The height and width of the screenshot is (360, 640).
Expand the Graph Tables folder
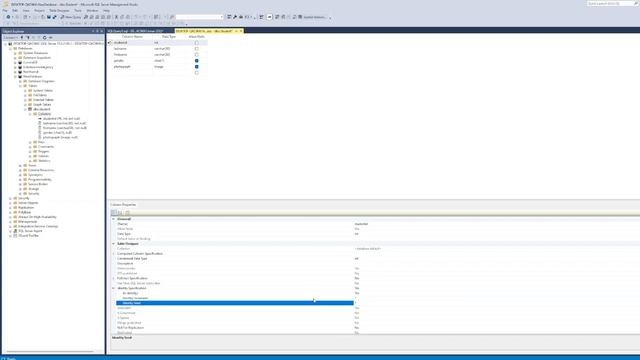(x=25, y=104)
